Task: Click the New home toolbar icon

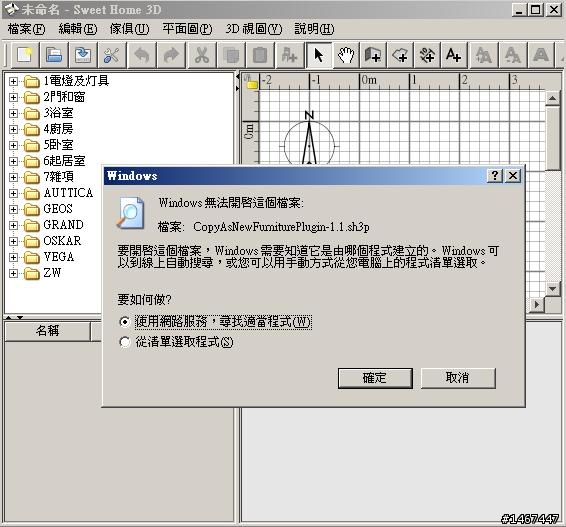Action: 25,55
